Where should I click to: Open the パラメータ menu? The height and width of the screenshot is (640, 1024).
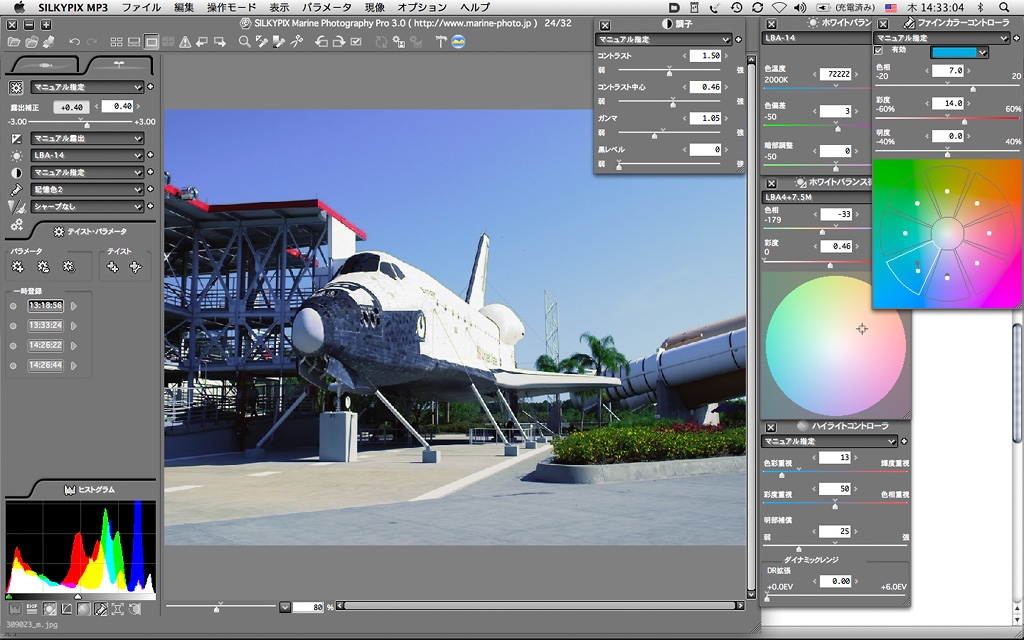[x=326, y=7]
